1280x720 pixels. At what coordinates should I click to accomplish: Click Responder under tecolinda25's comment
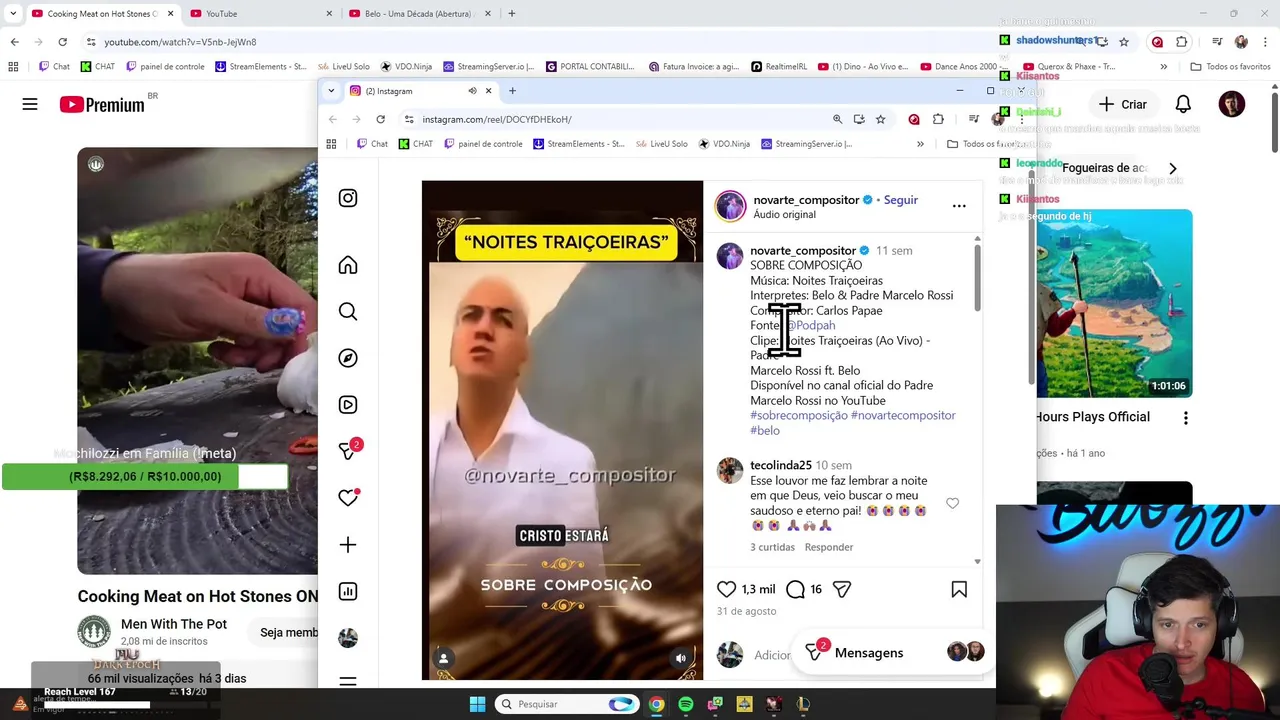tap(829, 547)
